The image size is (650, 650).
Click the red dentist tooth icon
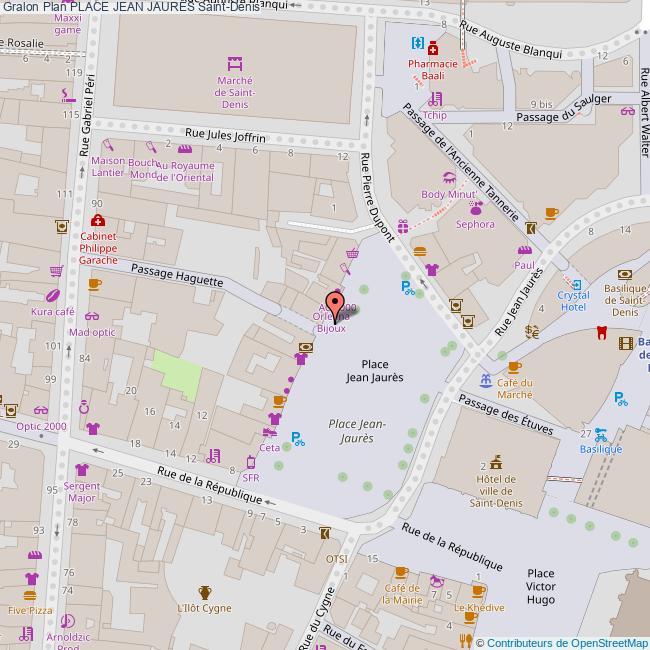pos(601,332)
